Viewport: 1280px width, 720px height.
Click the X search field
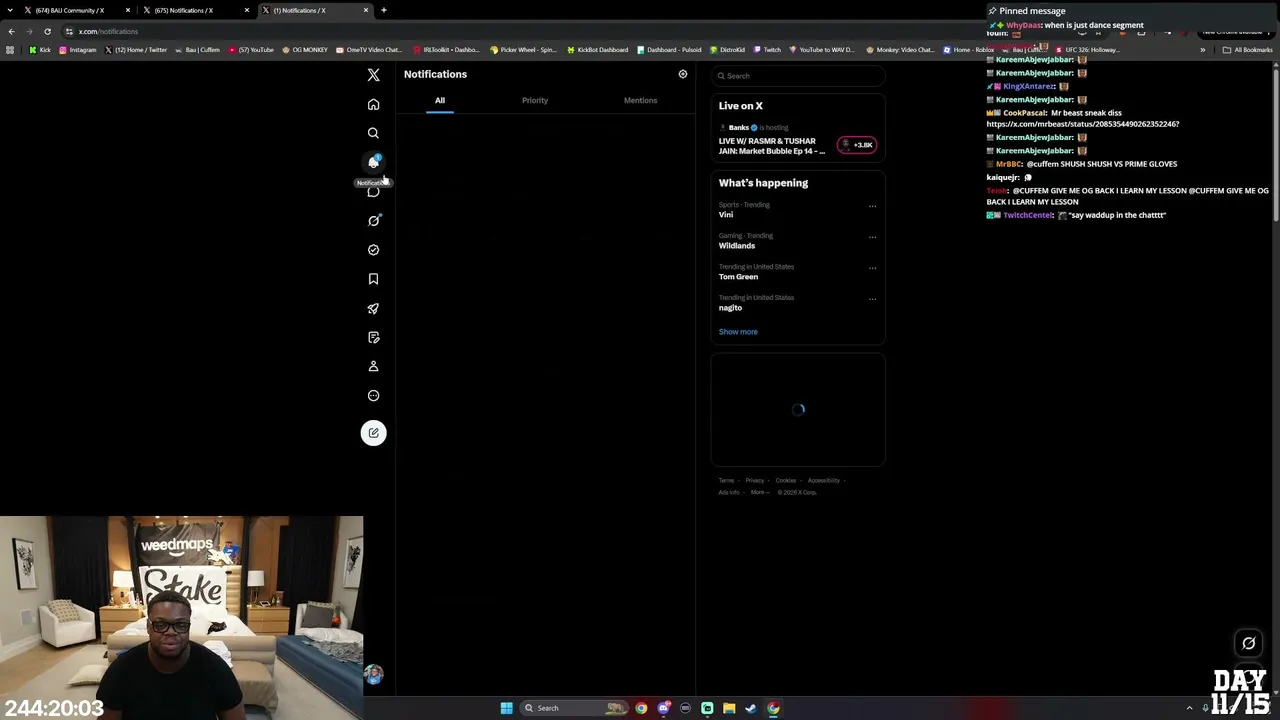coord(798,76)
